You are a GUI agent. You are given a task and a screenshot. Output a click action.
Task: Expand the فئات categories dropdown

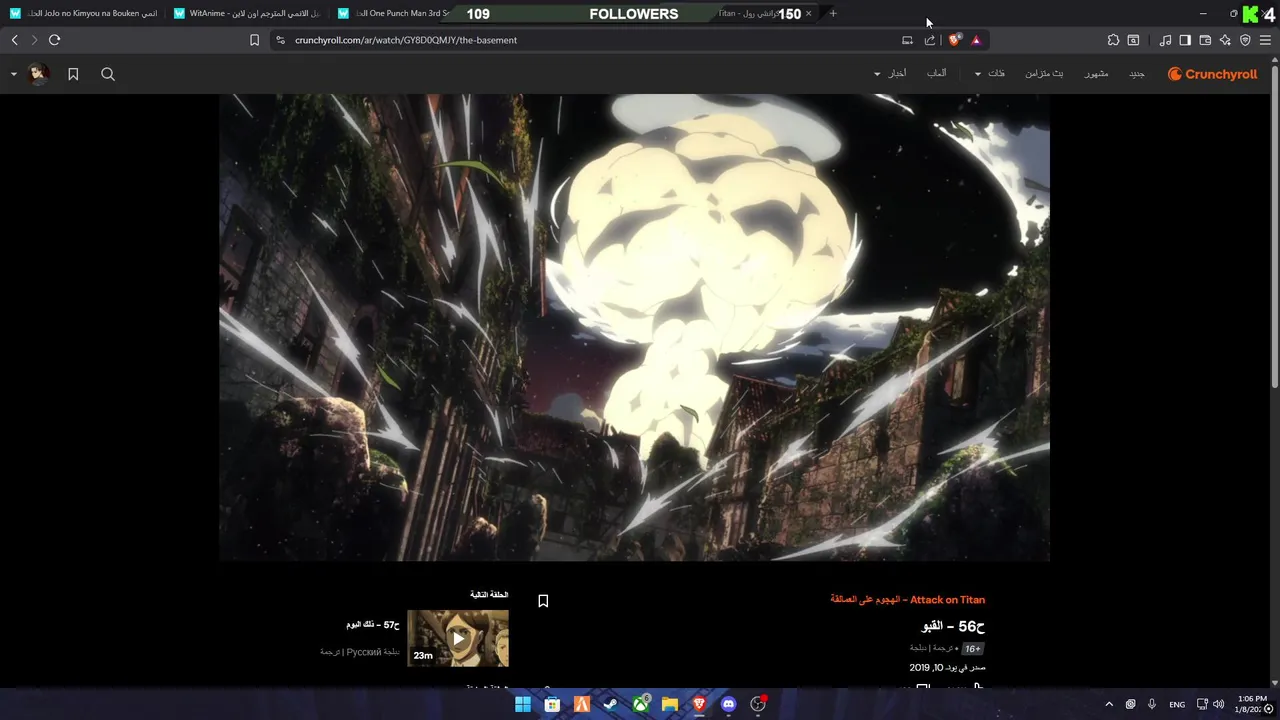point(990,74)
